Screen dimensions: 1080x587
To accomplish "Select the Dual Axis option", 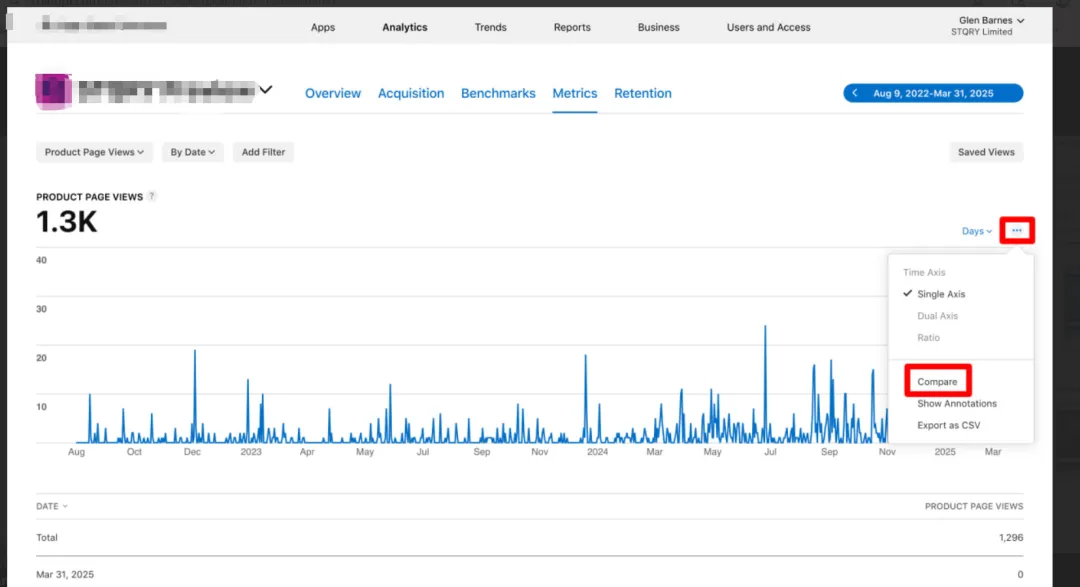I will coord(937,316).
